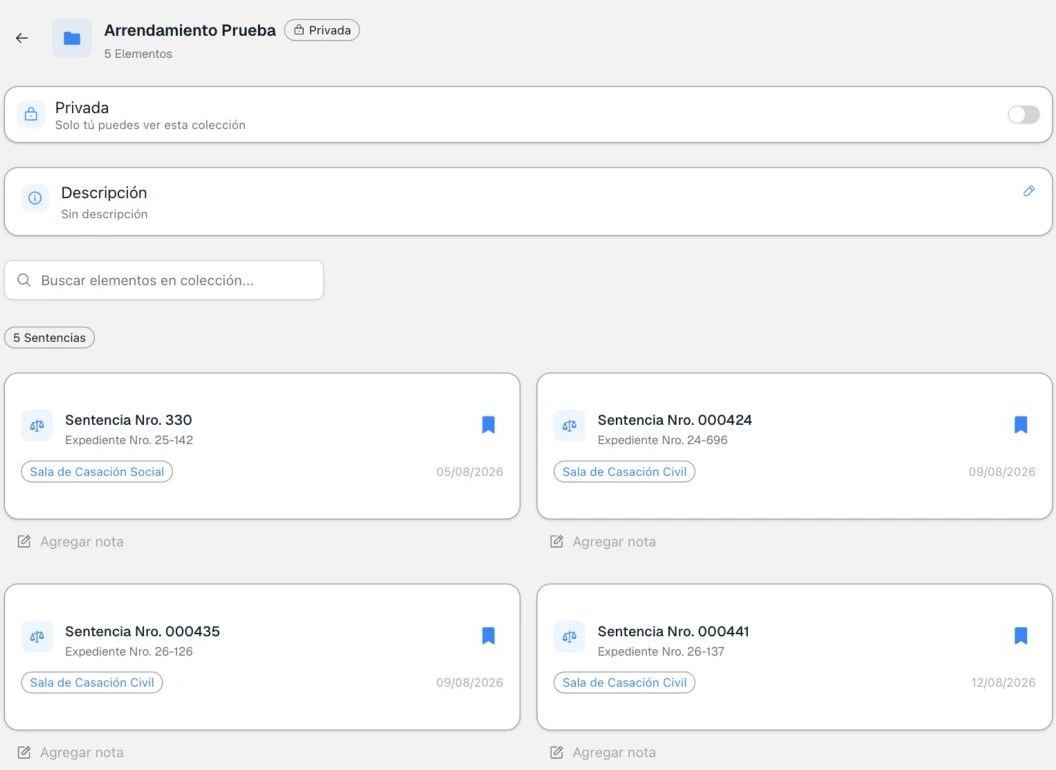
Task: Click the scales icon for Sentencia Nro. 000435
Action: pos(37,637)
